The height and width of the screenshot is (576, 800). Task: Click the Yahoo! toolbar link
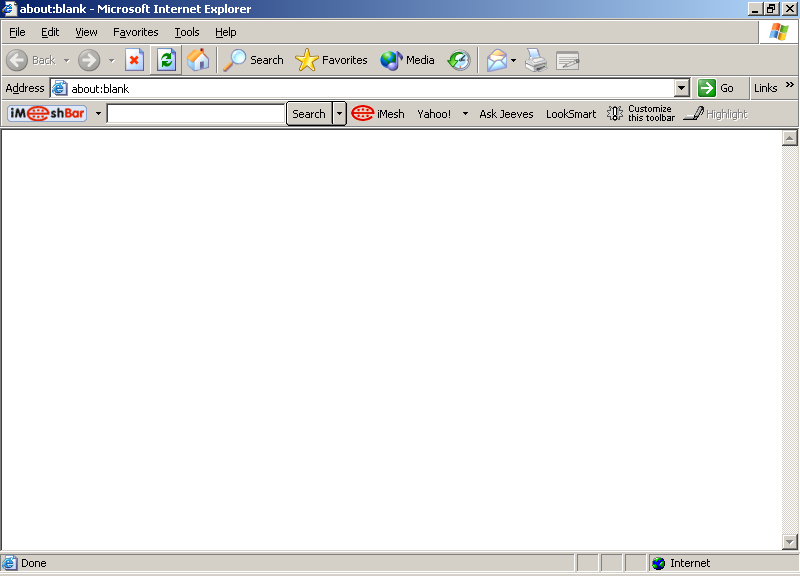434,114
